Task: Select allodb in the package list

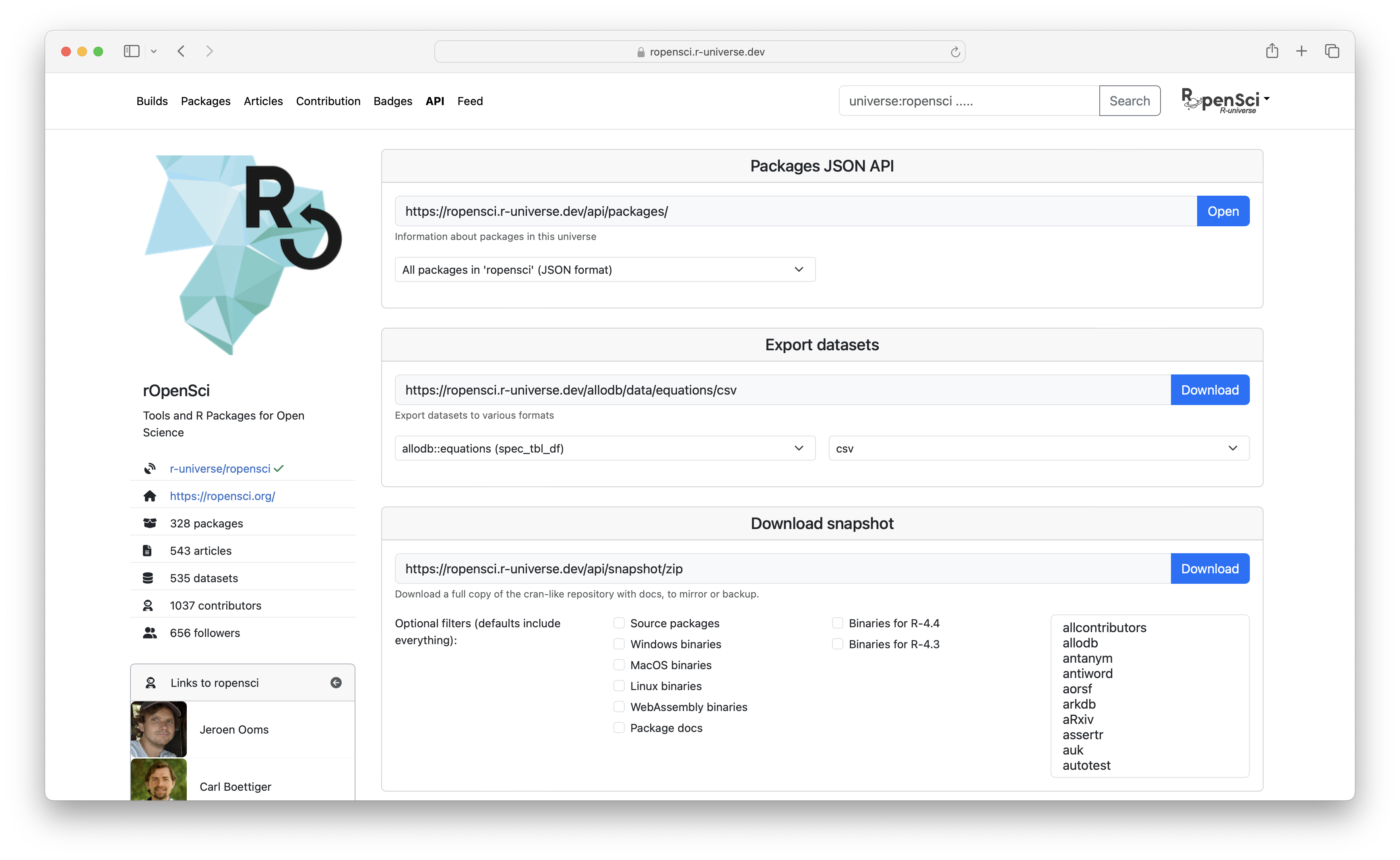Action: tap(1080, 643)
